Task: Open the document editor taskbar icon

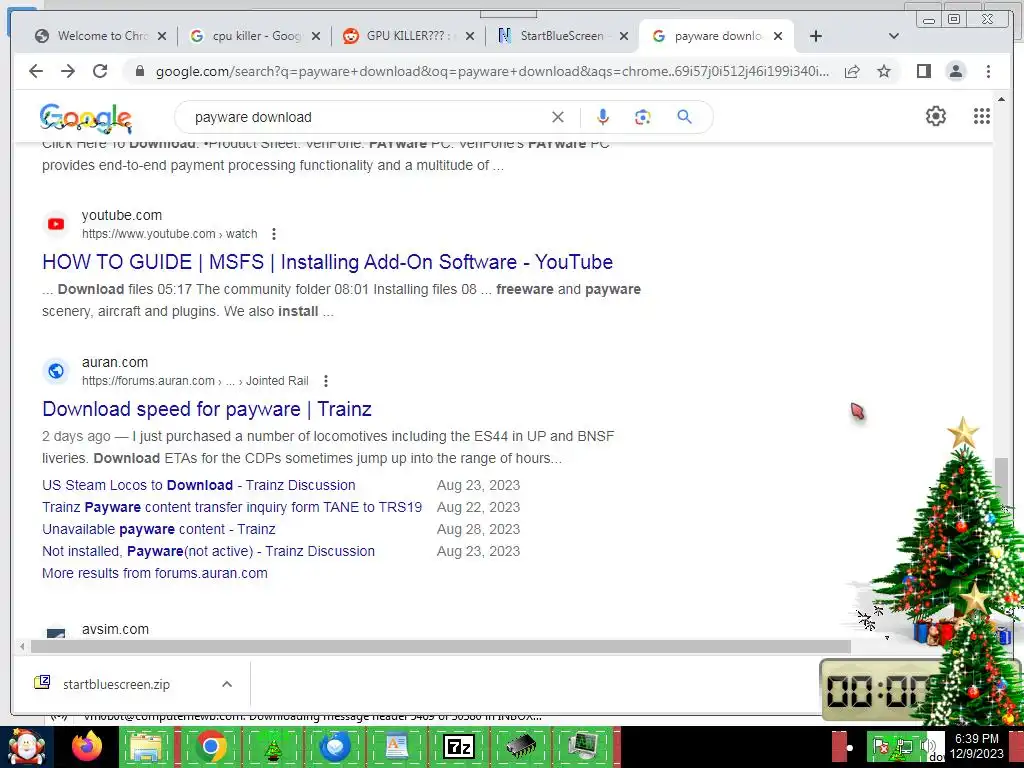Action: (397, 746)
